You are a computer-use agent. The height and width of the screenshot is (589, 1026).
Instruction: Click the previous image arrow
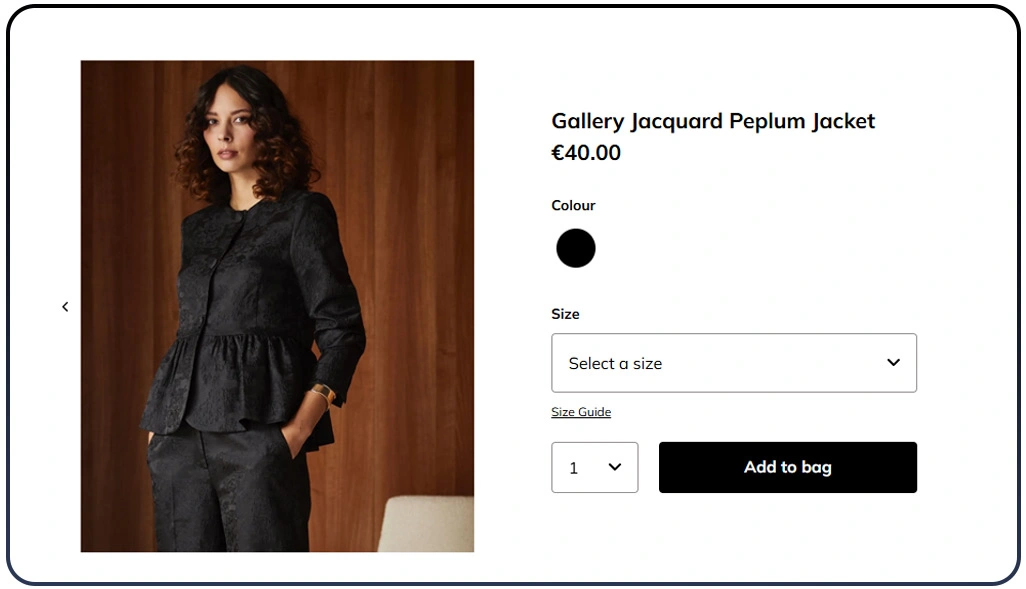coord(65,307)
